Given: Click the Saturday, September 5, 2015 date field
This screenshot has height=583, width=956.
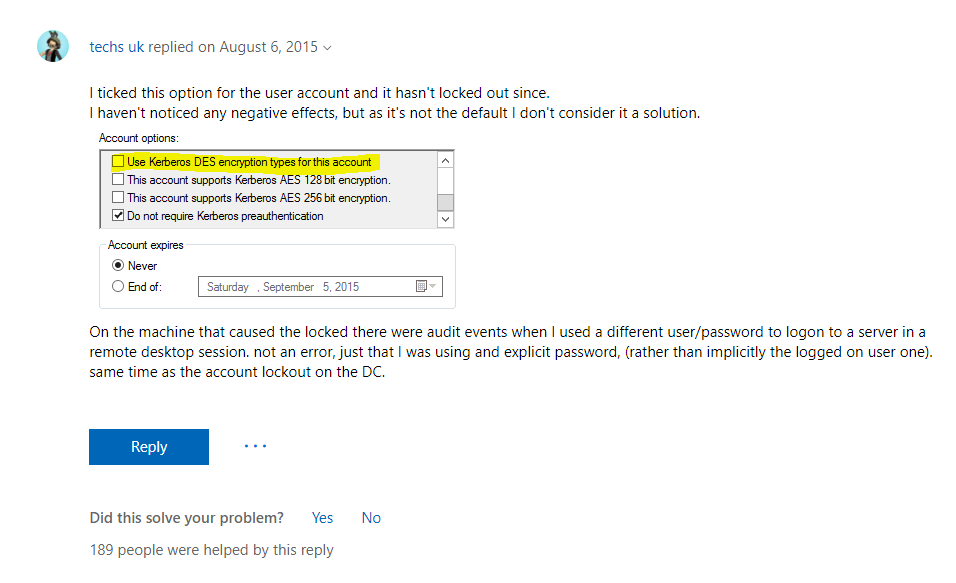Looking at the screenshot, I should tap(320, 287).
